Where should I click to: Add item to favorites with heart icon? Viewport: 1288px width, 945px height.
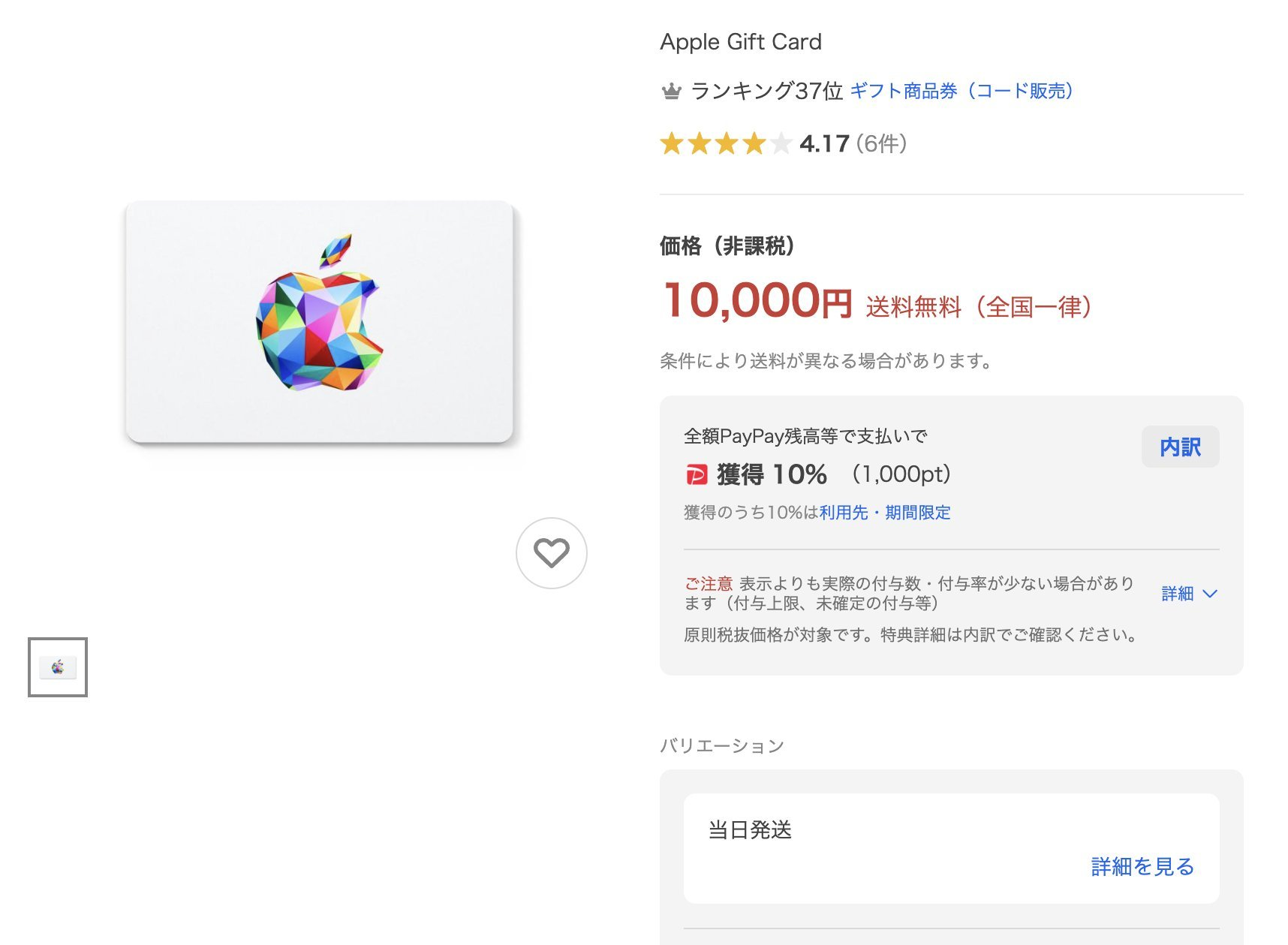[x=551, y=553]
